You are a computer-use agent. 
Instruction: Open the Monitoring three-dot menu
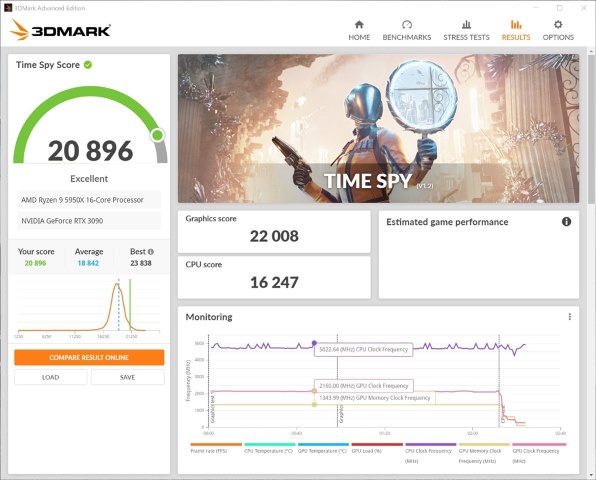569,317
